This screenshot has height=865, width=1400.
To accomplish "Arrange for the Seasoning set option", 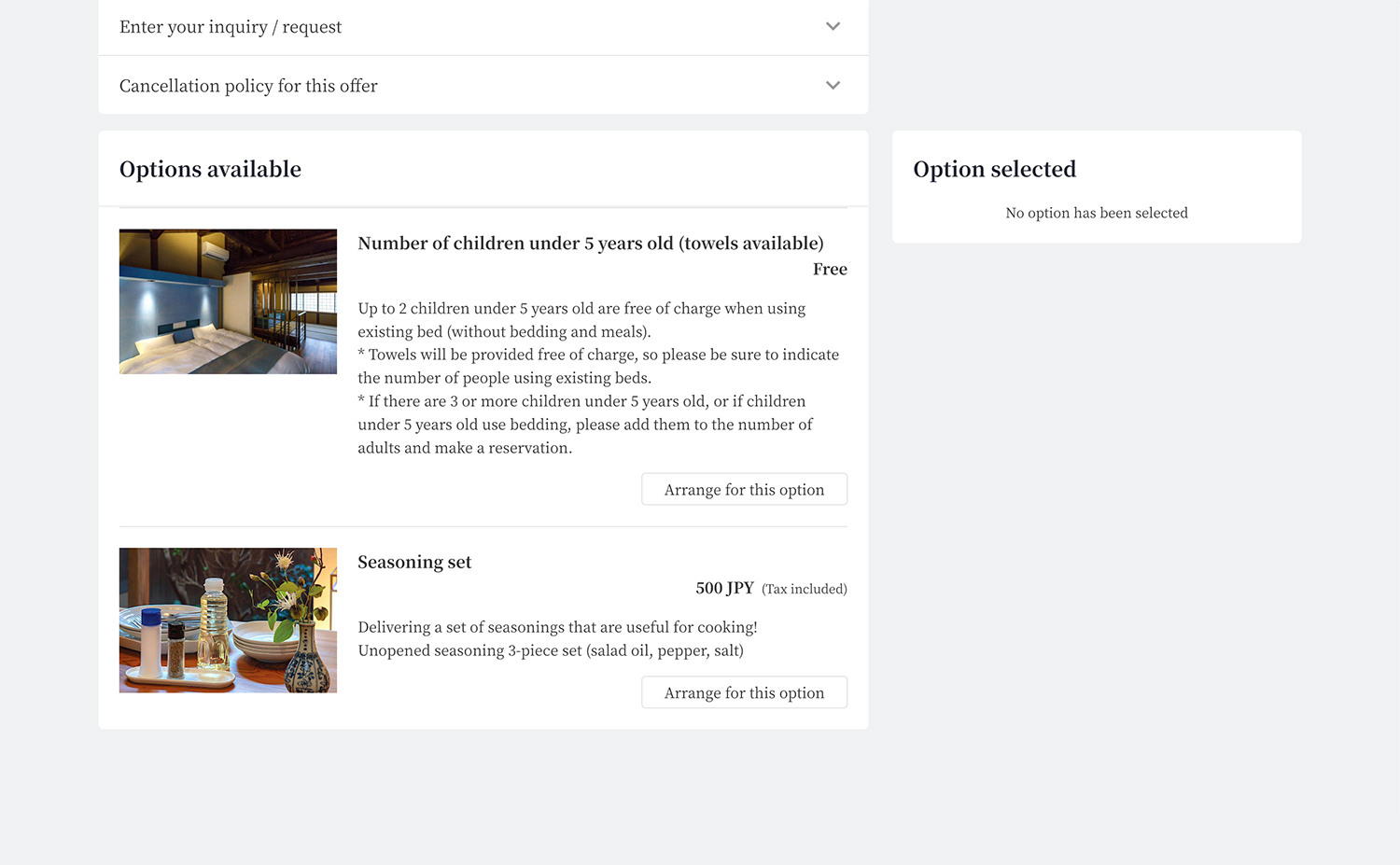I will pos(744,692).
